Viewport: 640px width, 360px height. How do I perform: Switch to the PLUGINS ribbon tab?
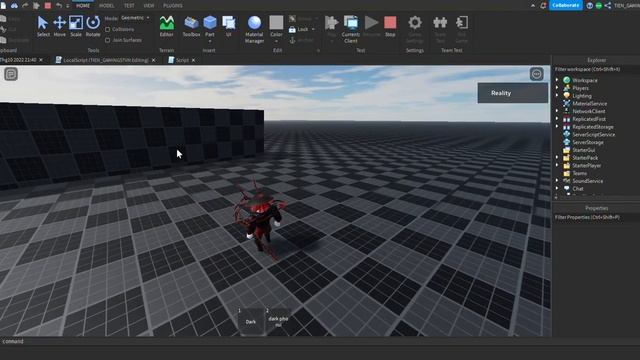click(173, 6)
